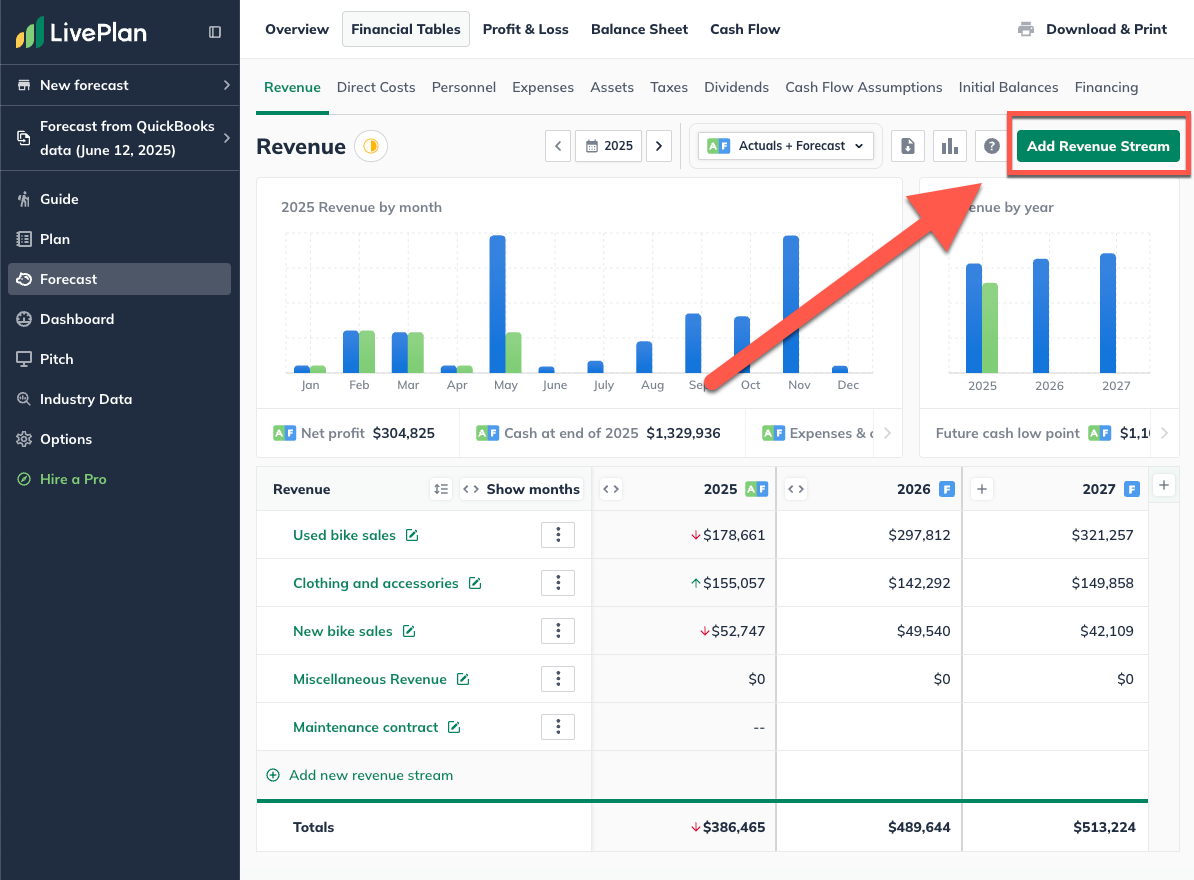Image resolution: width=1194 pixels, height=880 pixels.
Task: Open the Used bike sales link
Action: (x=344, y=535)
